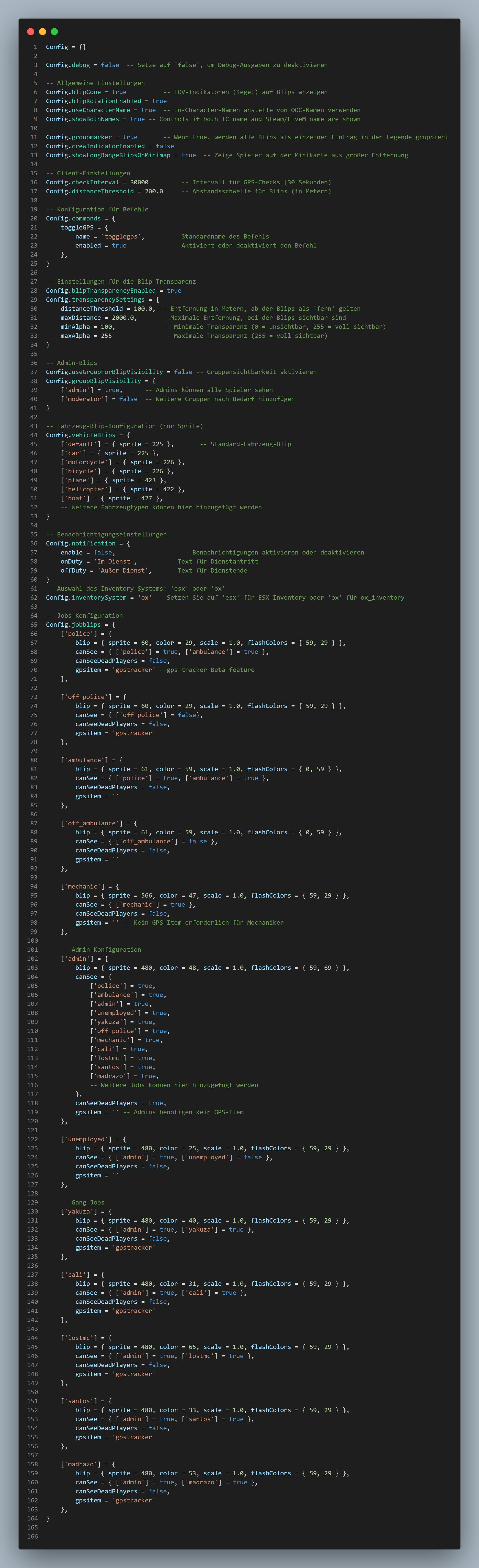
Task: Click the '-- Gang-Jobs' comment
Action: point(83,1203)
